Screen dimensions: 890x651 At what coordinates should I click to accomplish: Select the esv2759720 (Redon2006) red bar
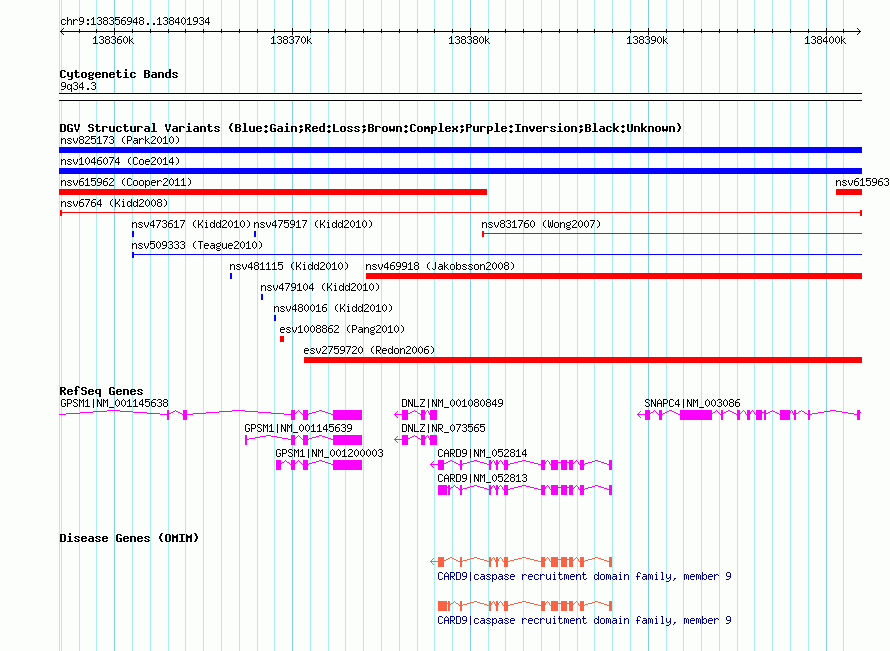tap(583, 360)
